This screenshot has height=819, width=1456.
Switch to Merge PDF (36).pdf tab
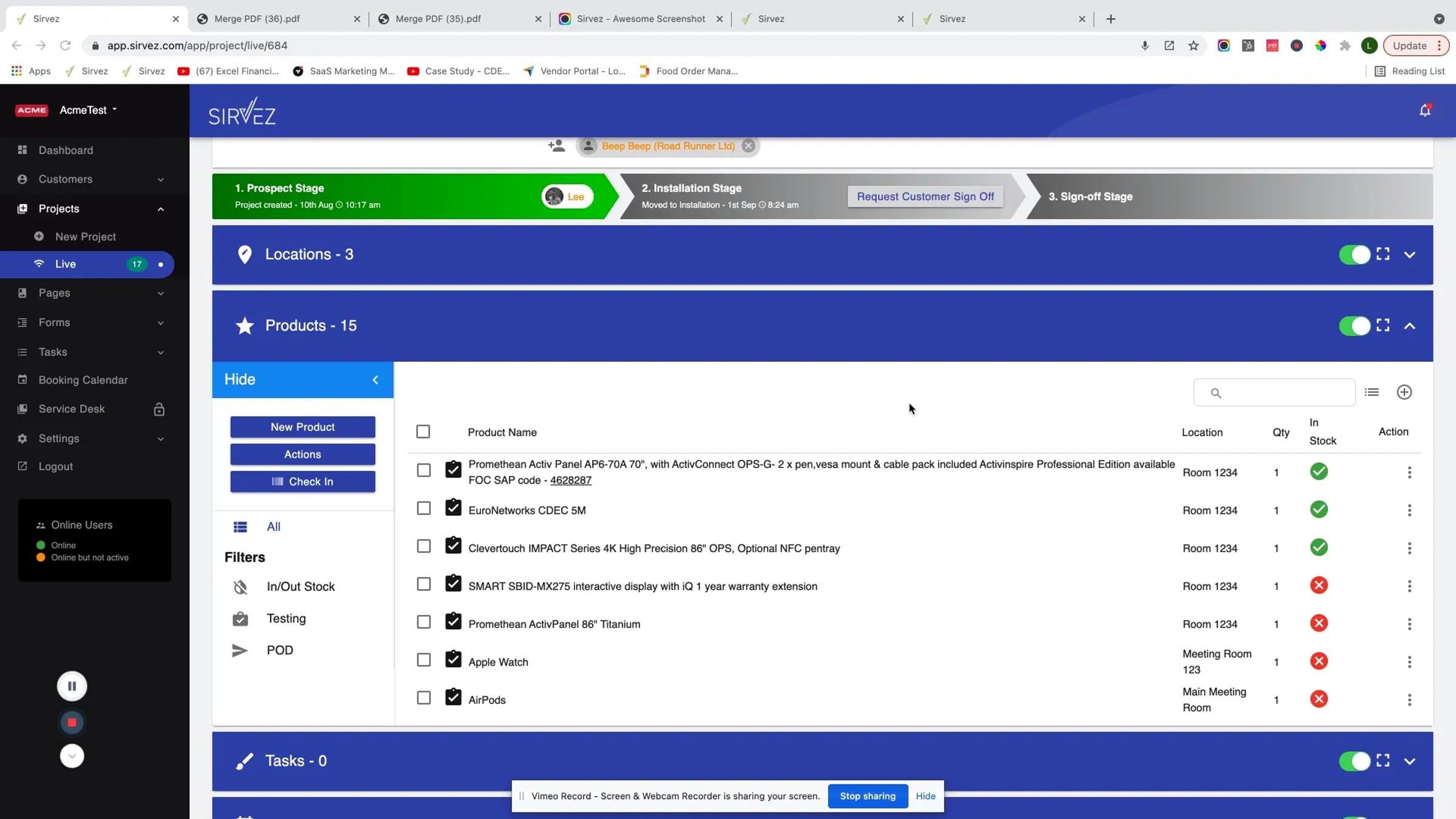pos(278,19)
